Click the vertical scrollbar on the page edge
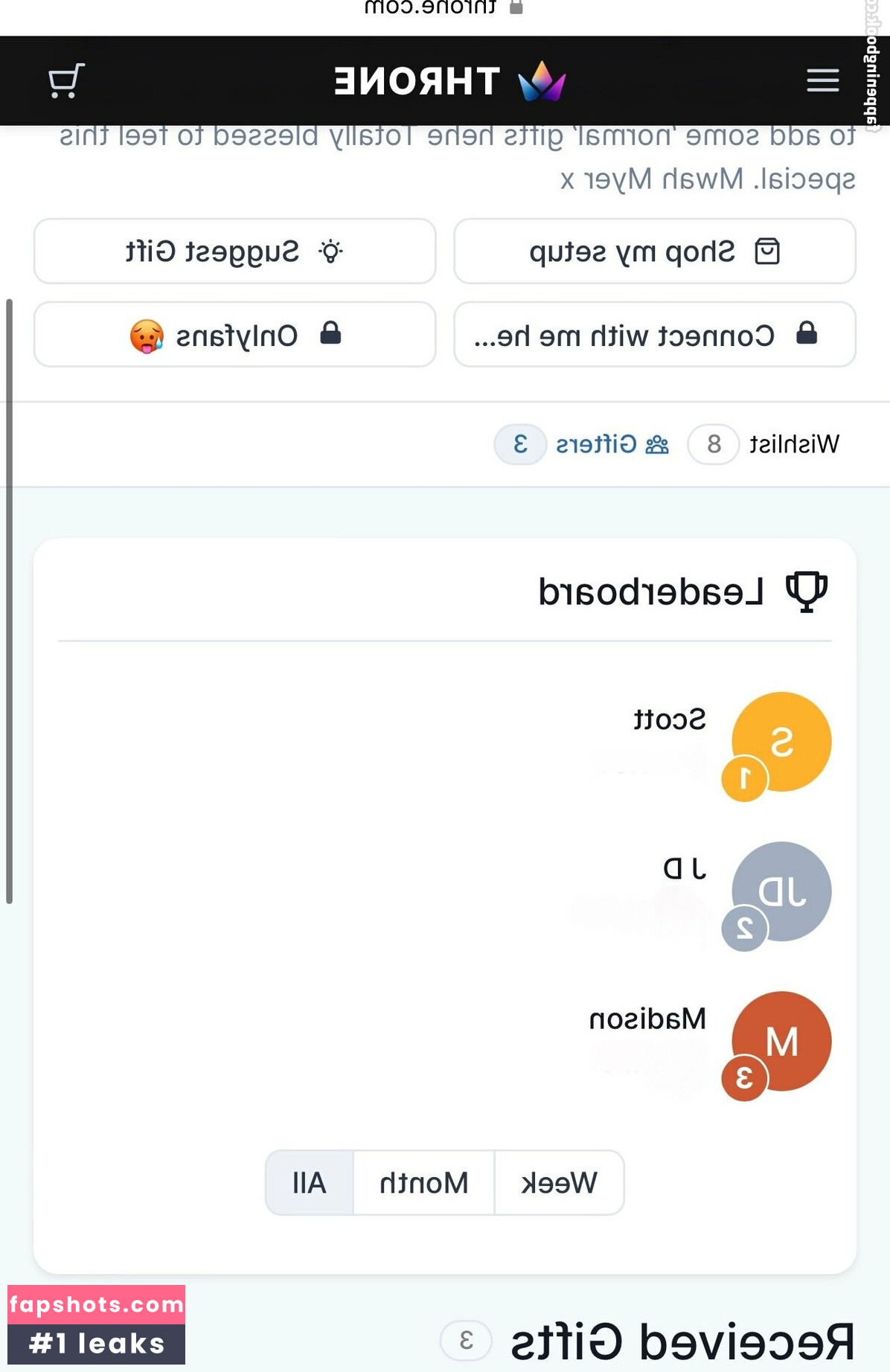Screen dimensions: 890x1372 [9, 601]
